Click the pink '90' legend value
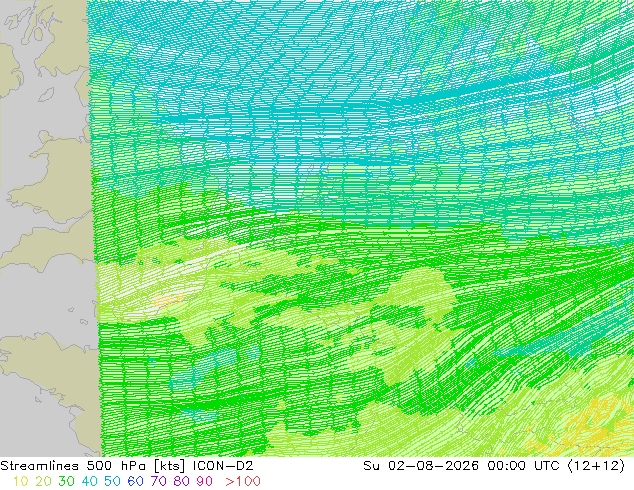634x490 pixels. pyautogui.click(x=205, y=482)
